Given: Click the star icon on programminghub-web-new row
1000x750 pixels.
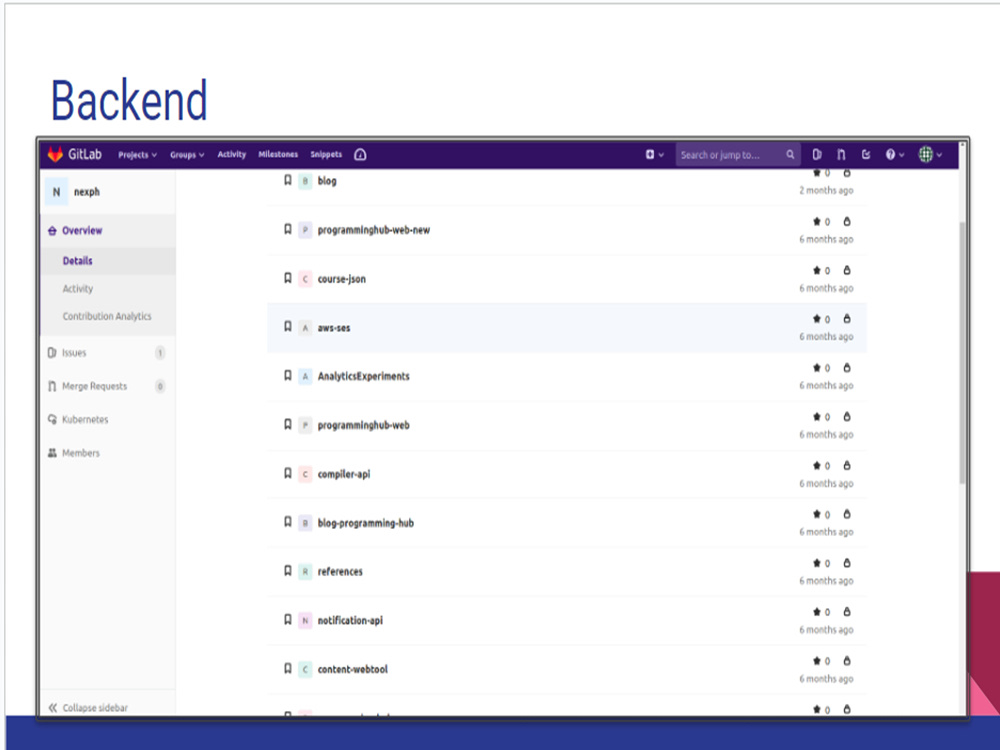Looking at the screenshot, I should tap(816, 221).
